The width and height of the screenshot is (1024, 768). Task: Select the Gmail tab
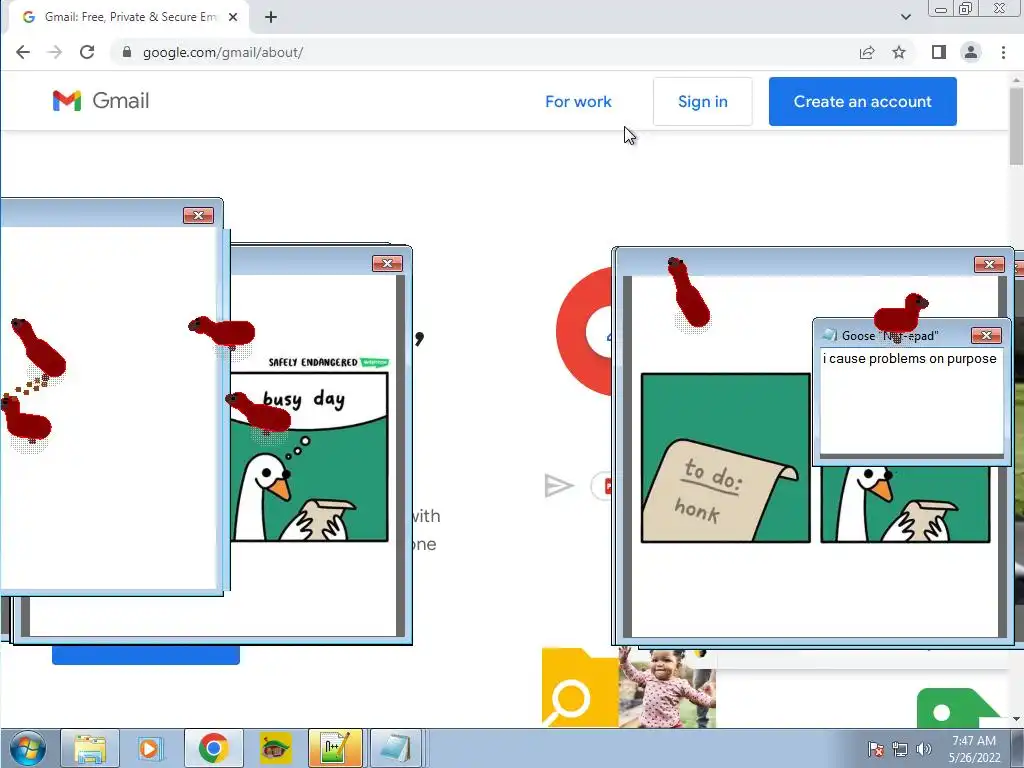coord(129,17)
